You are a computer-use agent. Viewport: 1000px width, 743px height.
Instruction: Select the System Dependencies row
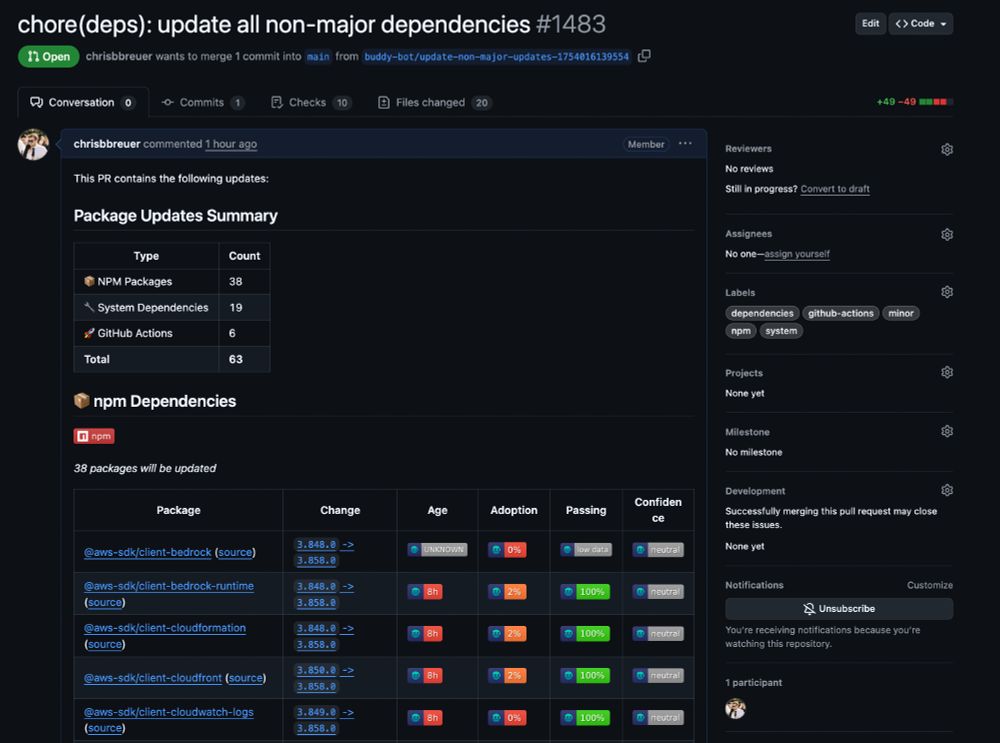[x=172, y=307]
